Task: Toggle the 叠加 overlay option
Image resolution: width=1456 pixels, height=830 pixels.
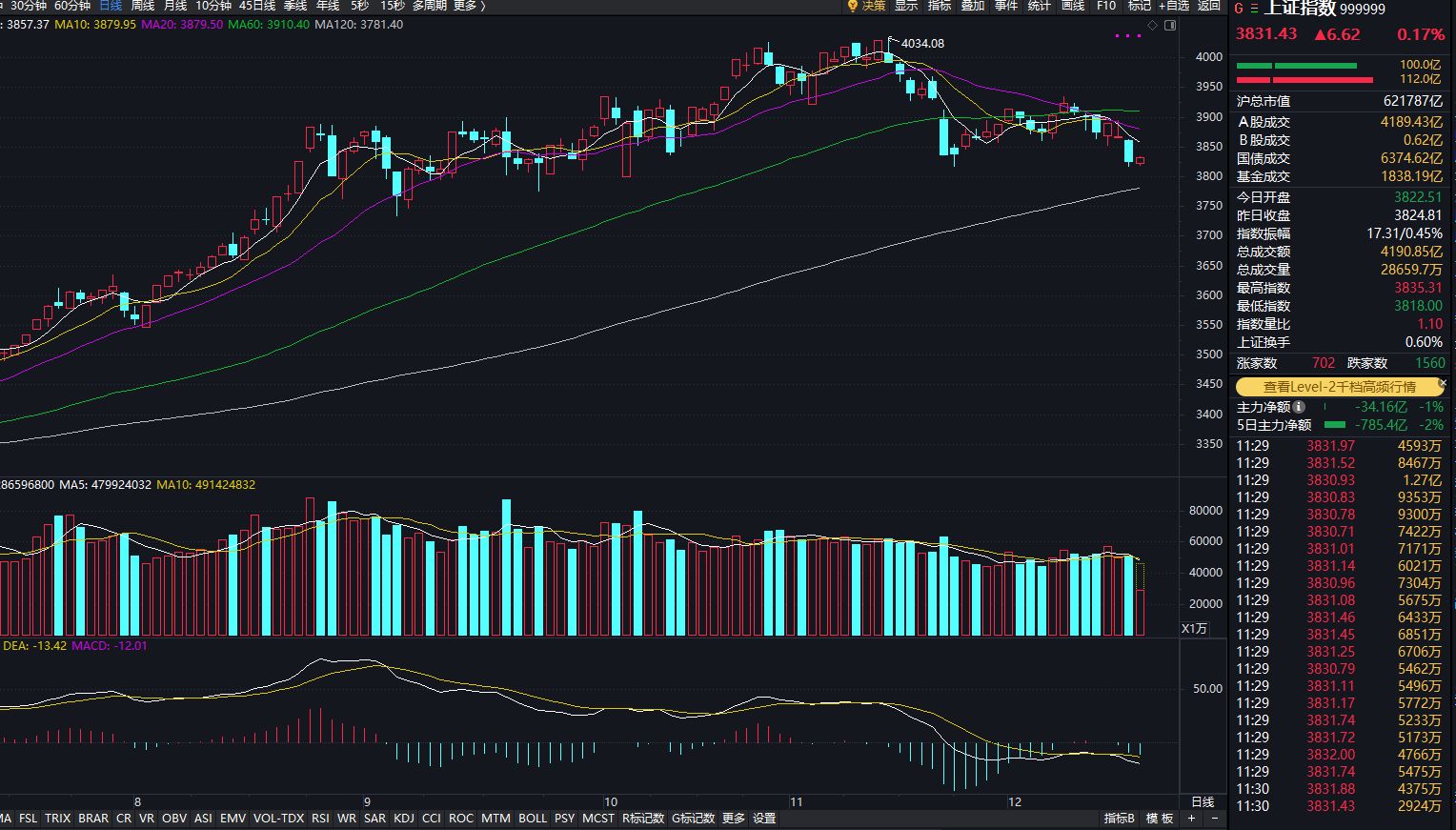Action: click(972, 6)
